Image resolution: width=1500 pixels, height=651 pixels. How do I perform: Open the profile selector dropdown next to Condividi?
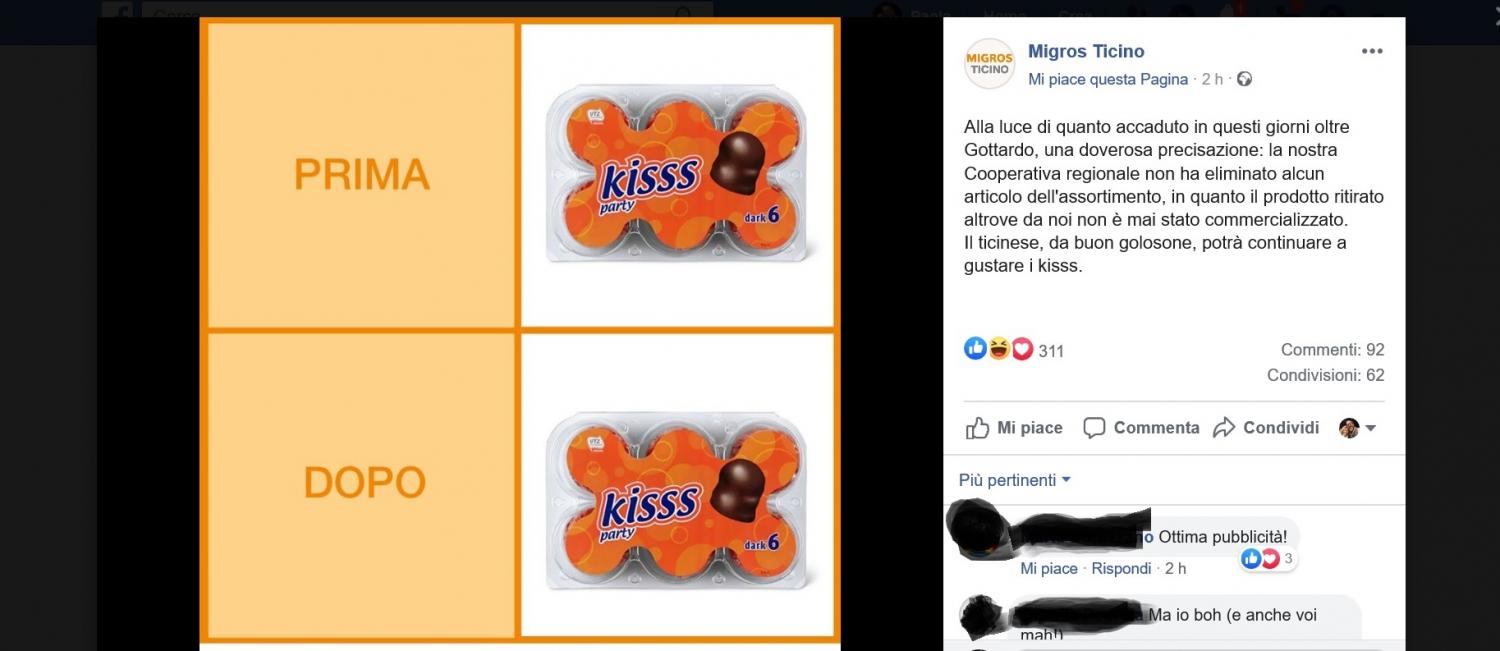click(1358, 428)
